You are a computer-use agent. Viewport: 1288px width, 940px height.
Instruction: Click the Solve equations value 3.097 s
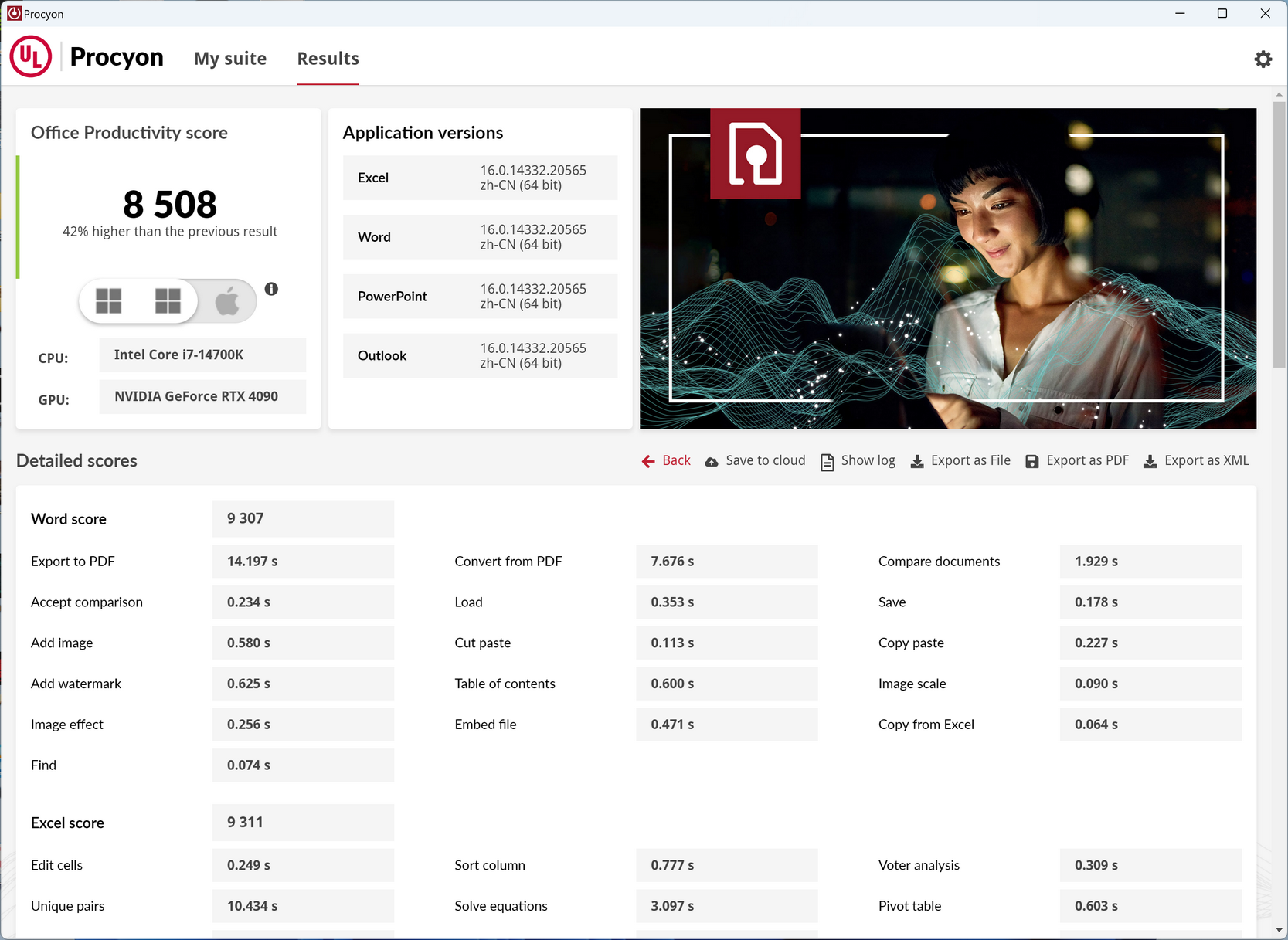click(726, 907)
